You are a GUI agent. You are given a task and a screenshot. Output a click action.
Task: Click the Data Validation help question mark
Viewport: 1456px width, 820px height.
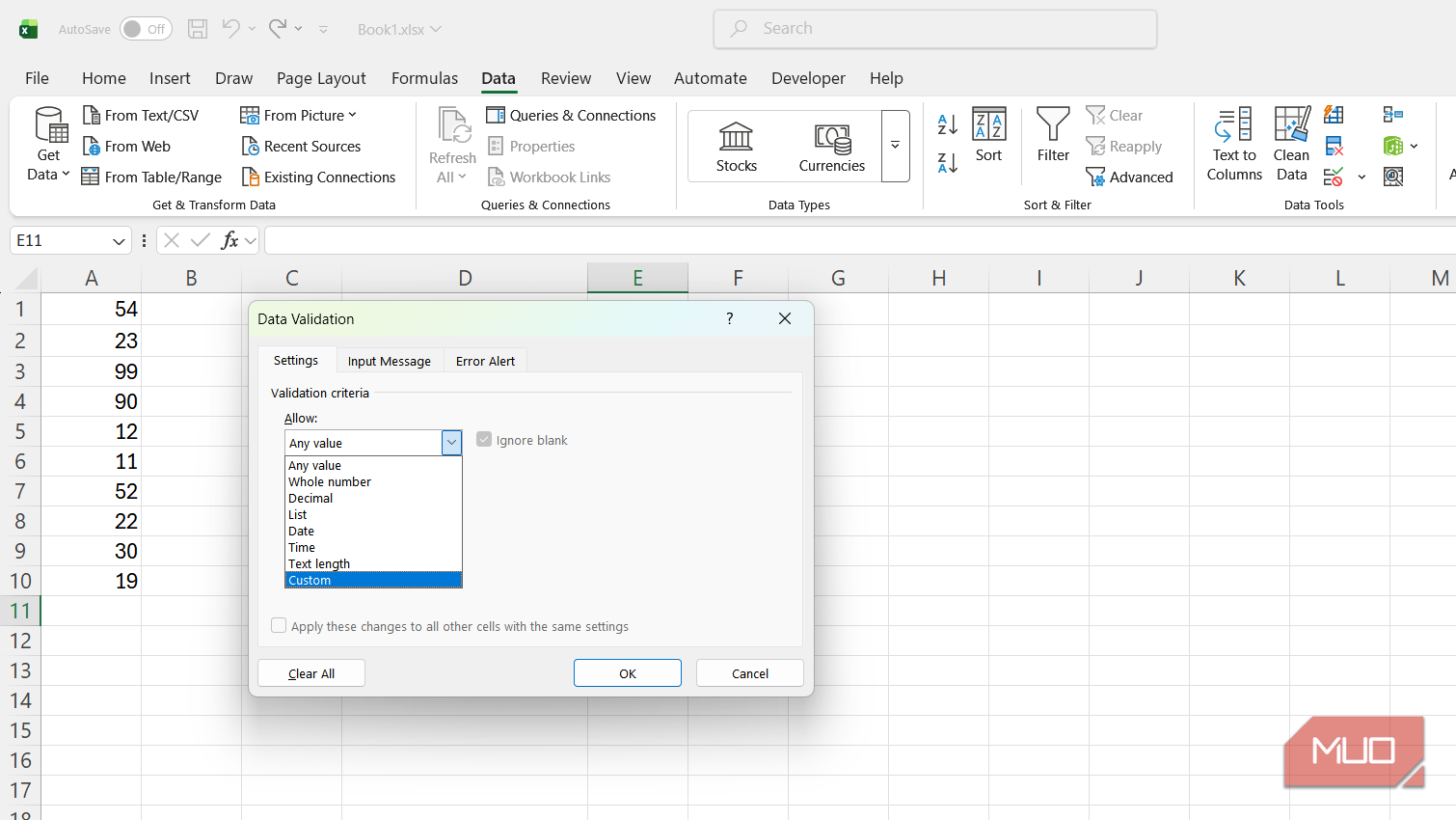(x=730, y=318)
